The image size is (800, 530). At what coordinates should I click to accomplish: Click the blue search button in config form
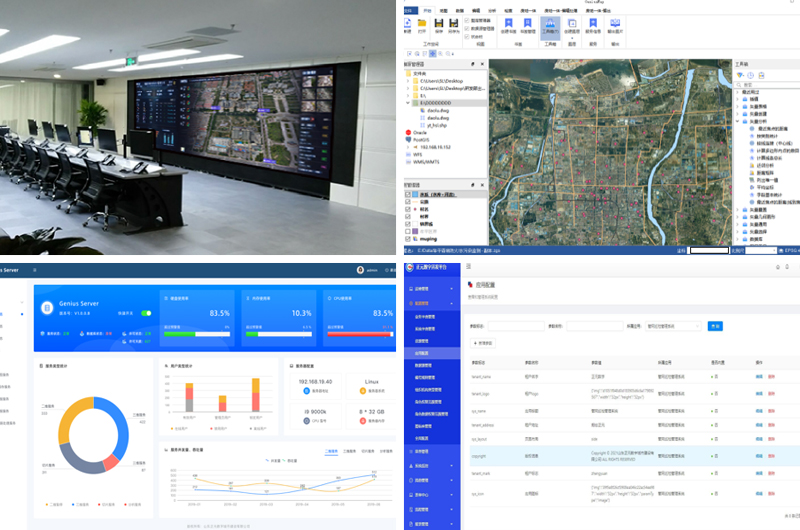click(715, 326)
